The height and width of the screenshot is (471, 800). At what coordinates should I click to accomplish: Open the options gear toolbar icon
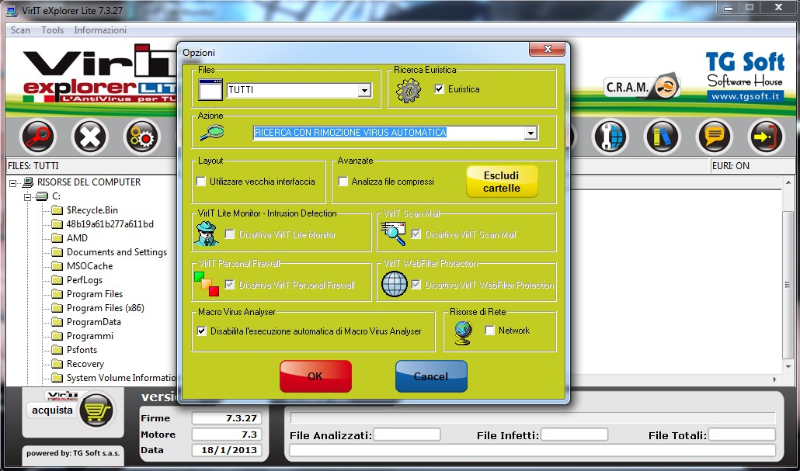coord(142,135)
